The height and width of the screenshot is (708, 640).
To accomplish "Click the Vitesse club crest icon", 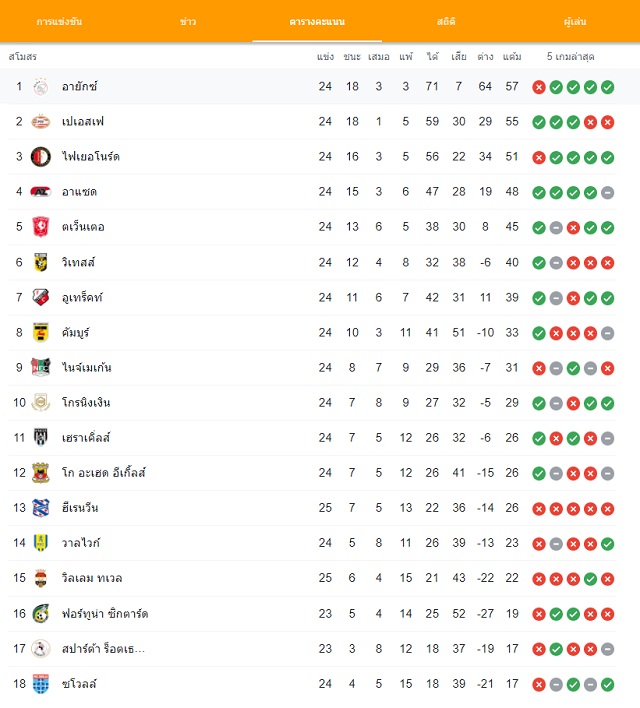I will pyautogui.click(x=41, y=262).
